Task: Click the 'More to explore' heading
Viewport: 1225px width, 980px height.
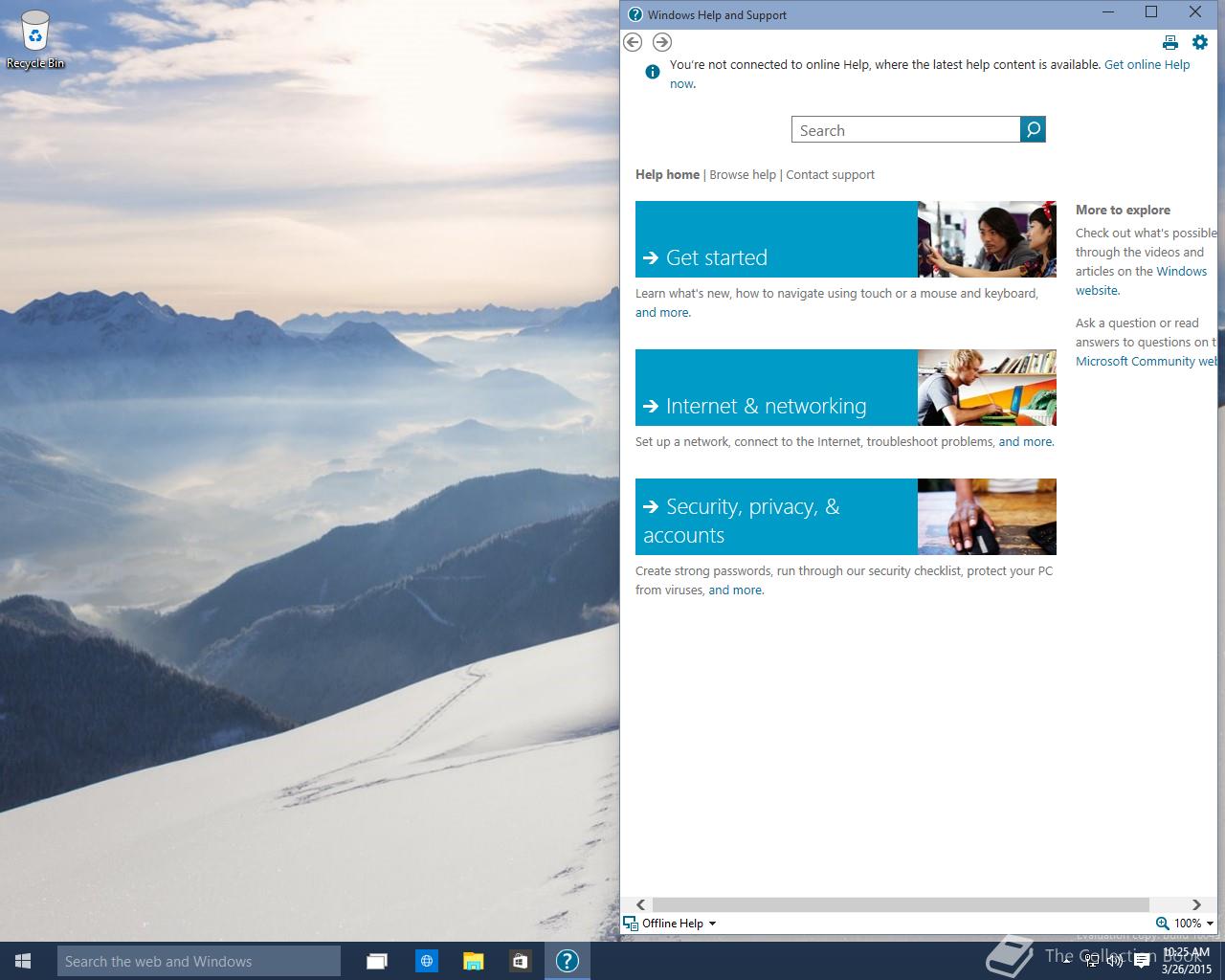Action: 1123,210
